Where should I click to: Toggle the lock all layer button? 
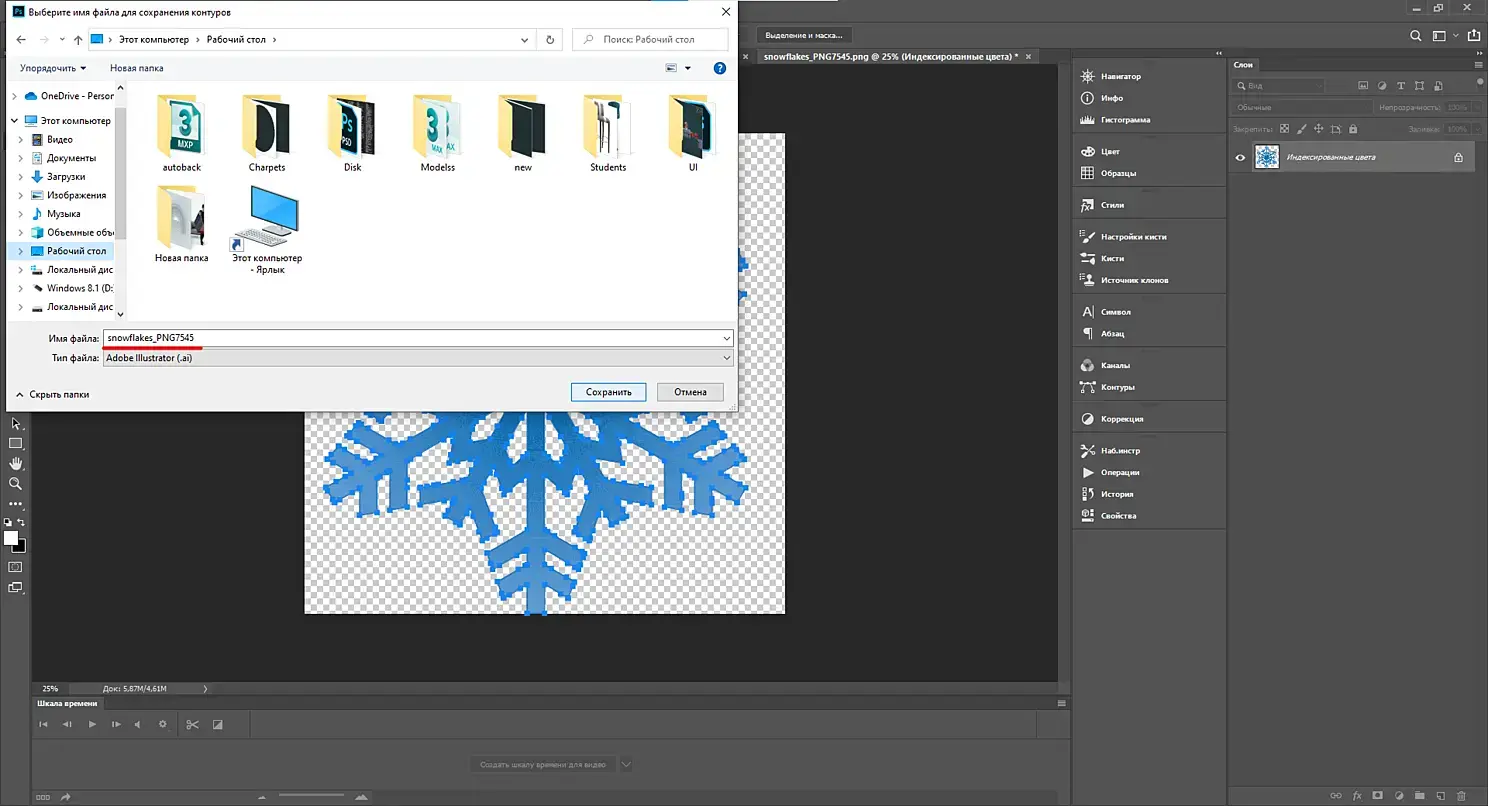(1353, 129)
